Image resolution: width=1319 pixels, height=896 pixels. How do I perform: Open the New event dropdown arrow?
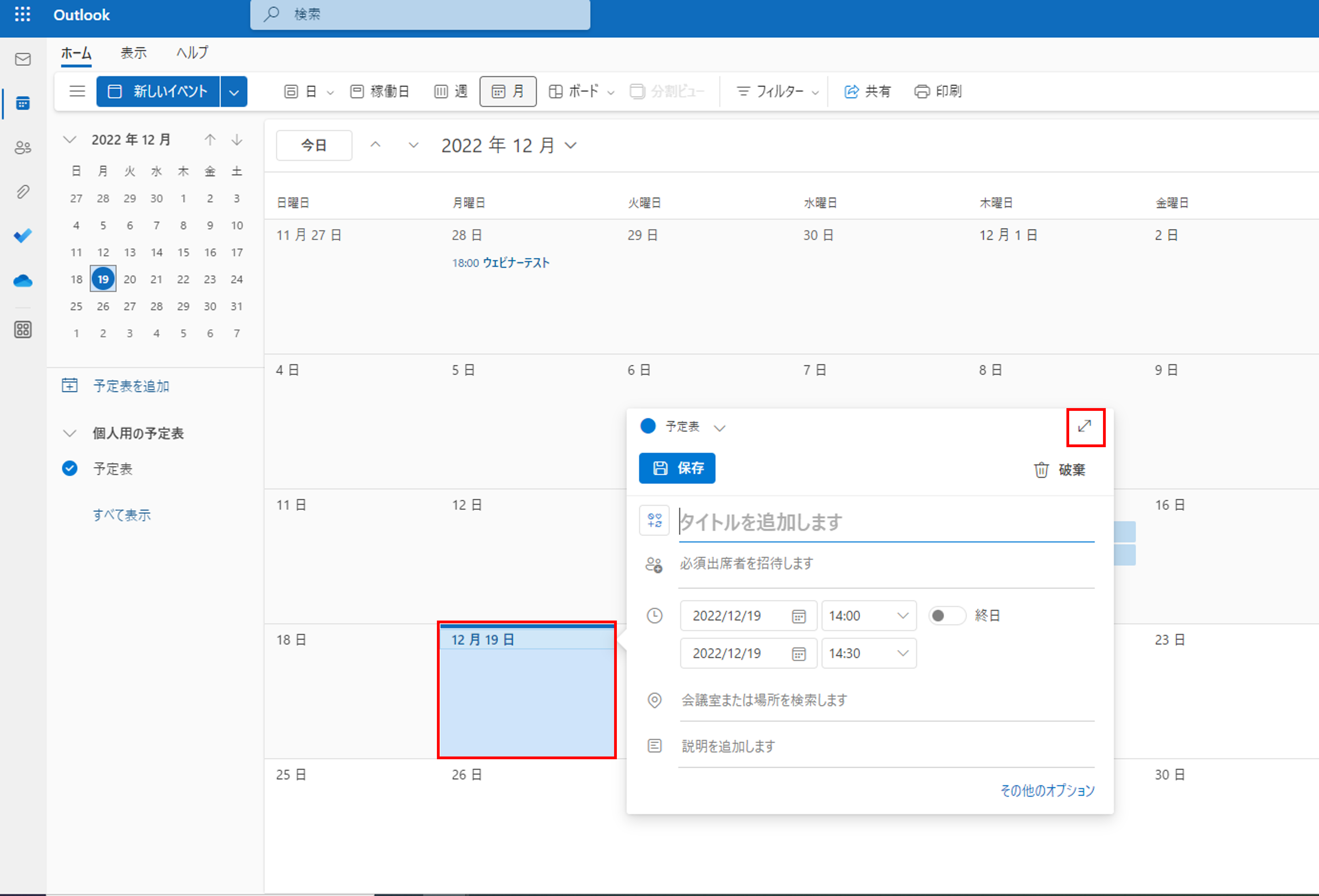pyautogui.click(x=234, y=91)
